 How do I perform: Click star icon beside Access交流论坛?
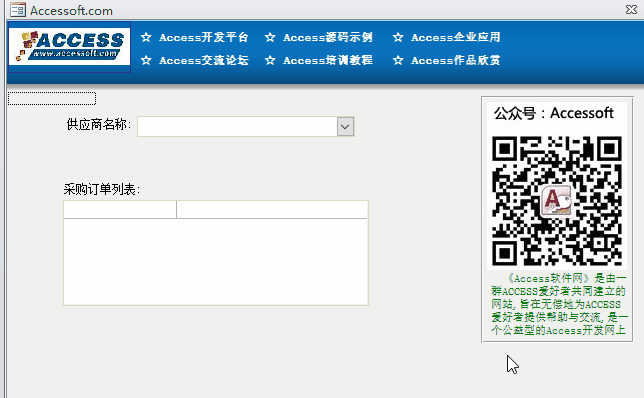(146, 60)
